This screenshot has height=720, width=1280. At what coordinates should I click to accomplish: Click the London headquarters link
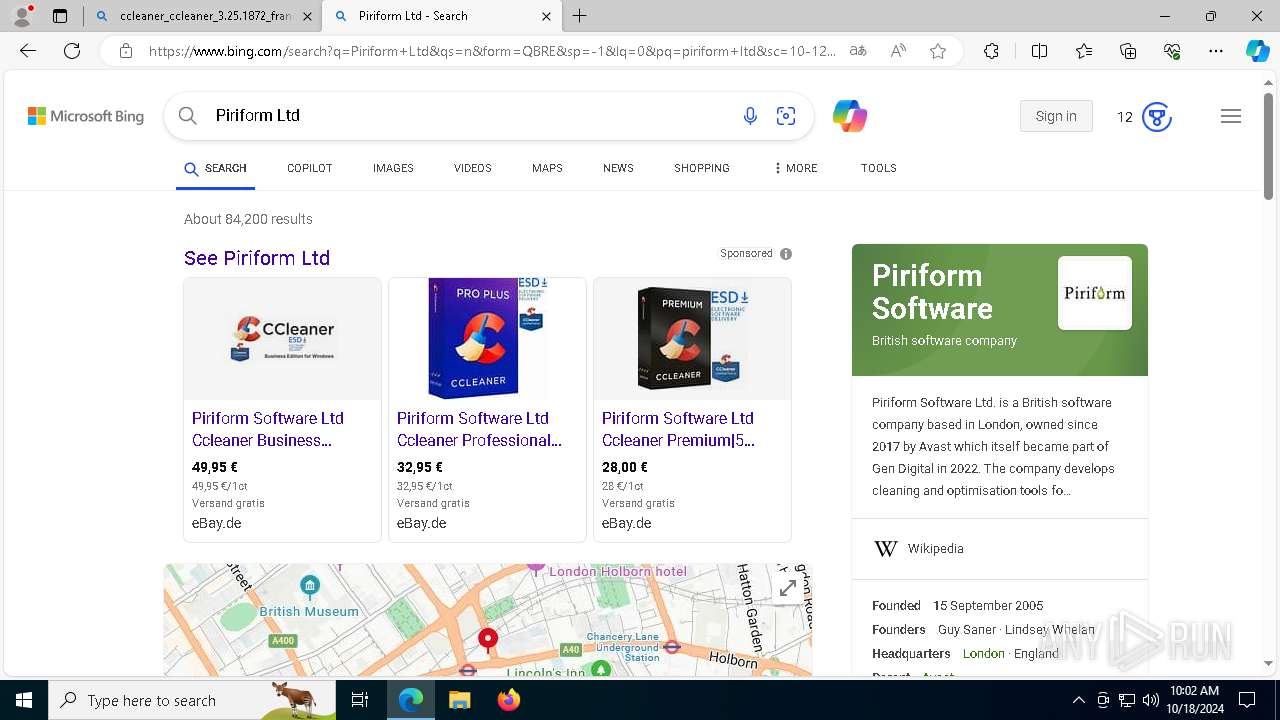[x=983, y=653]
